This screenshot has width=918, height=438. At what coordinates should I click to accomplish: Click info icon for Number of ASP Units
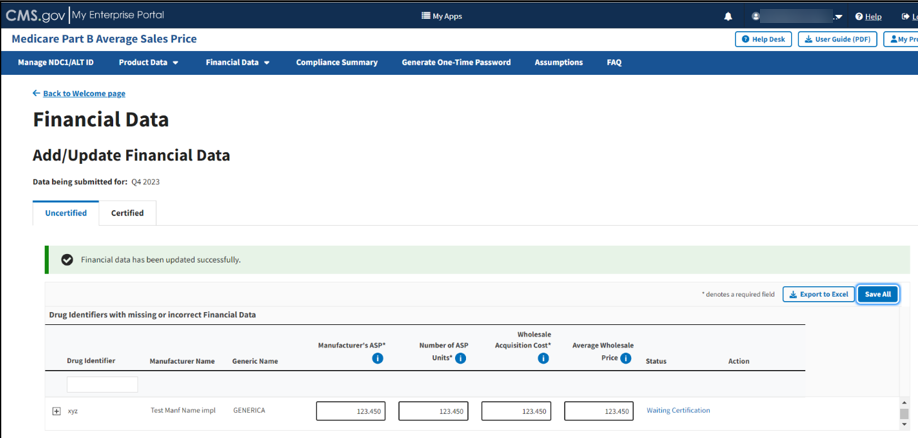[460, 358]
